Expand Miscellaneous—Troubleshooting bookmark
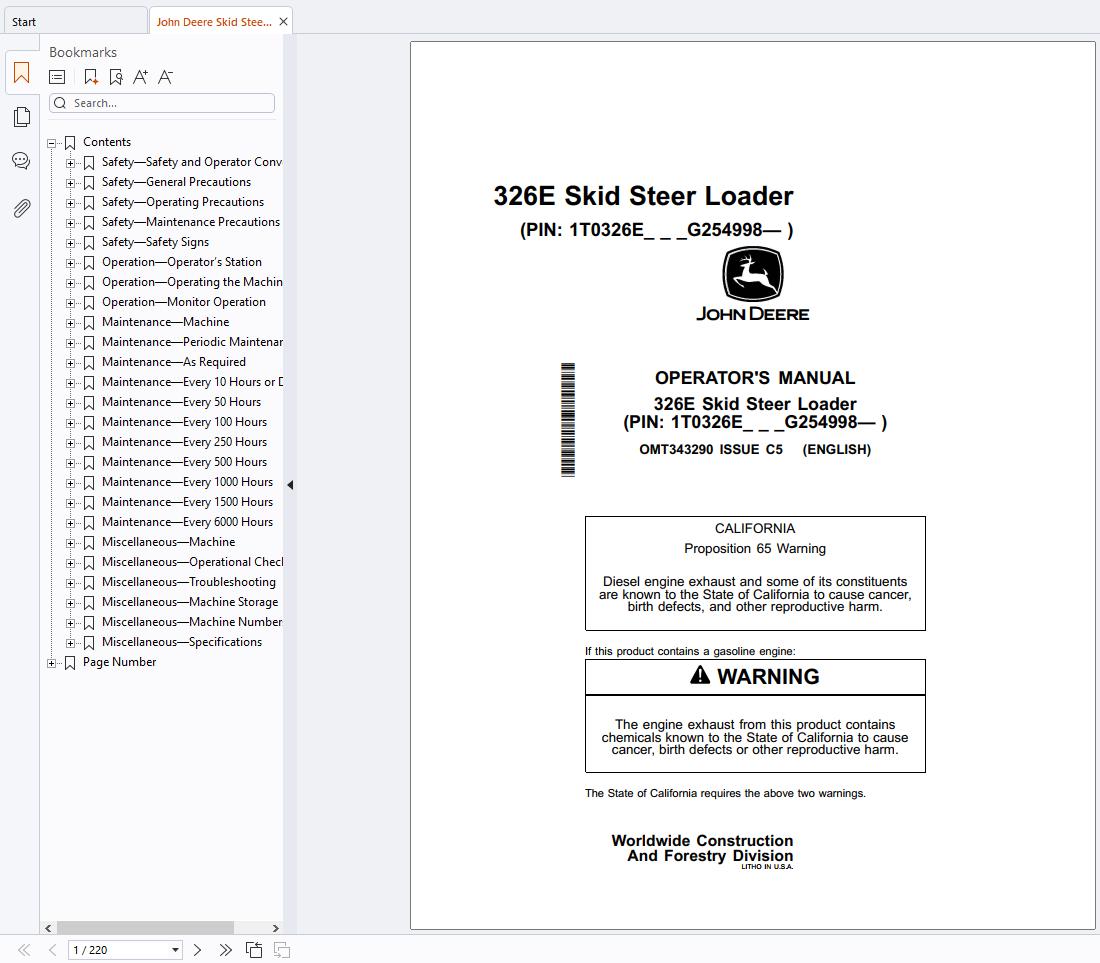The width and height of the screenshot is (1100, 963). pyautogui.click(x=70, y=583)
